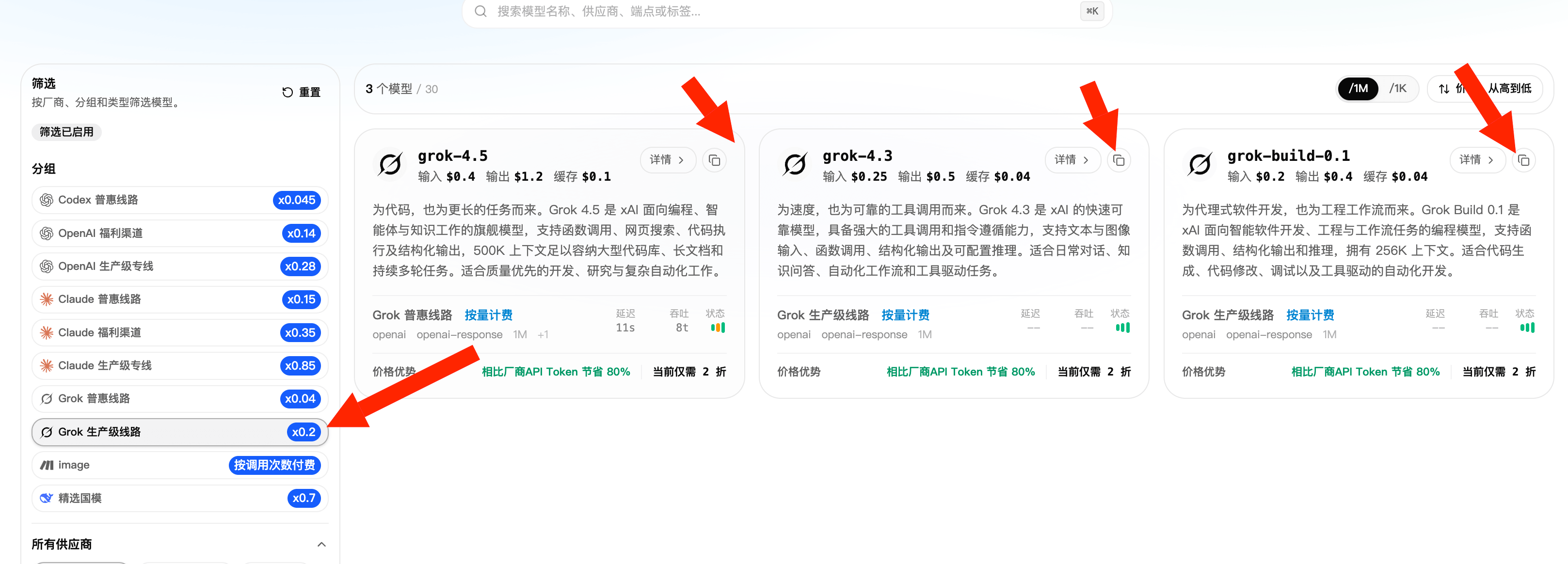The image size is (1568, 564).
Task: Toggle the Claude 普惠线路 group filter
Action: [x=179, y=299]
